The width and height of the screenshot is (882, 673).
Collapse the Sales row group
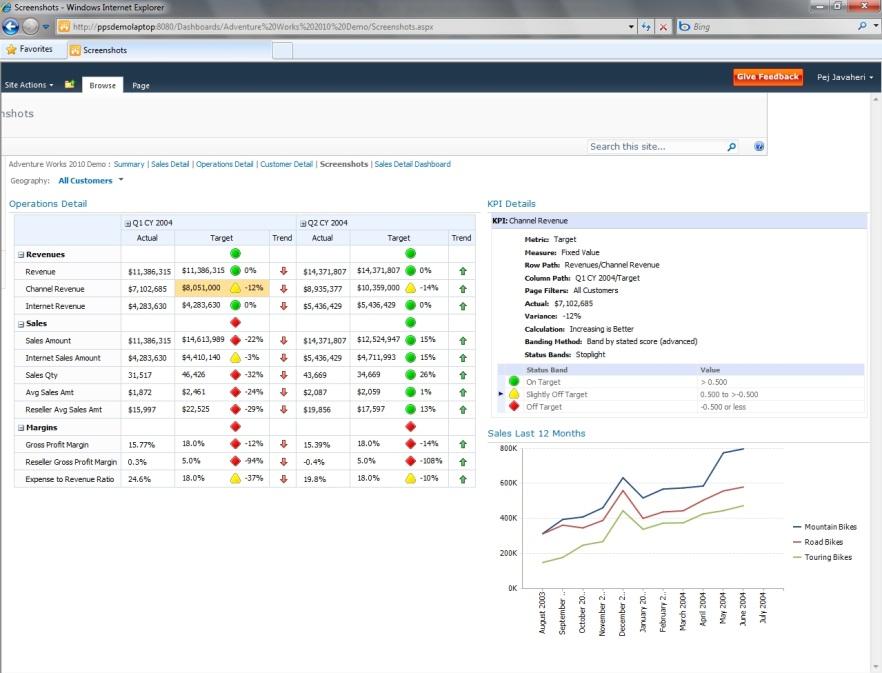point(21,324)
